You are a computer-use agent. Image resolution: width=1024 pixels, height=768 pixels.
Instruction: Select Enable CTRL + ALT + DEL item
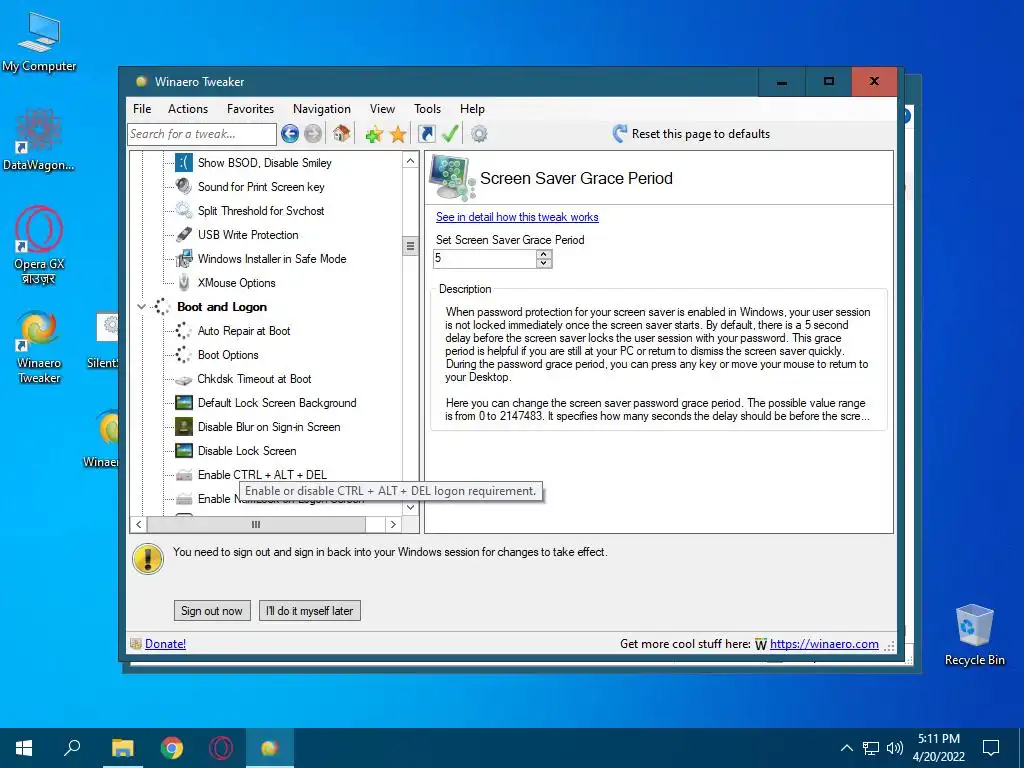tap(263, 475)
